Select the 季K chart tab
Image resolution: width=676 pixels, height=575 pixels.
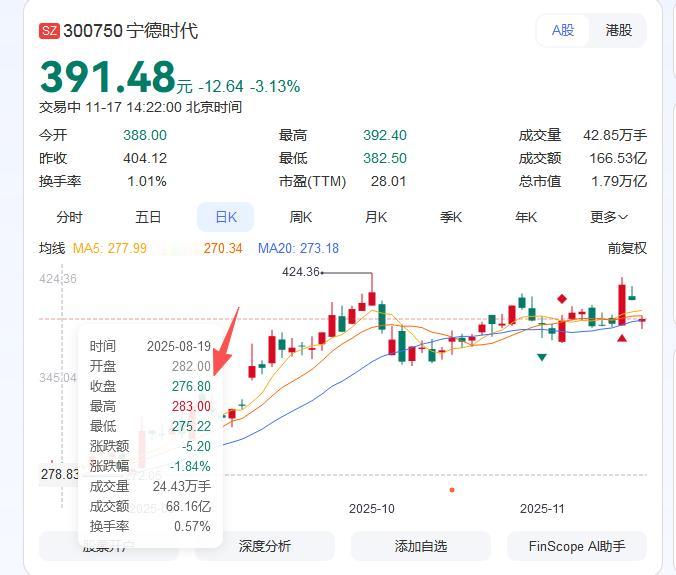pyautogui.click(x=451, y=217)
